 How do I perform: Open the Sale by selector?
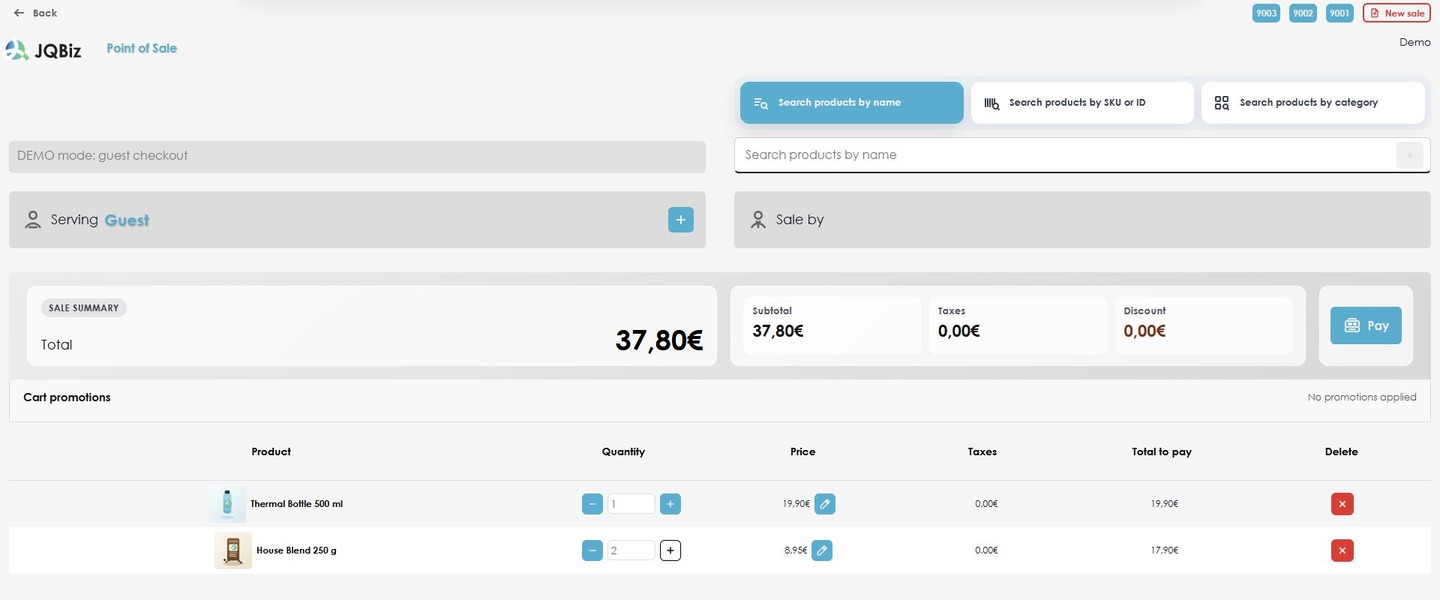click(1083, 220)
